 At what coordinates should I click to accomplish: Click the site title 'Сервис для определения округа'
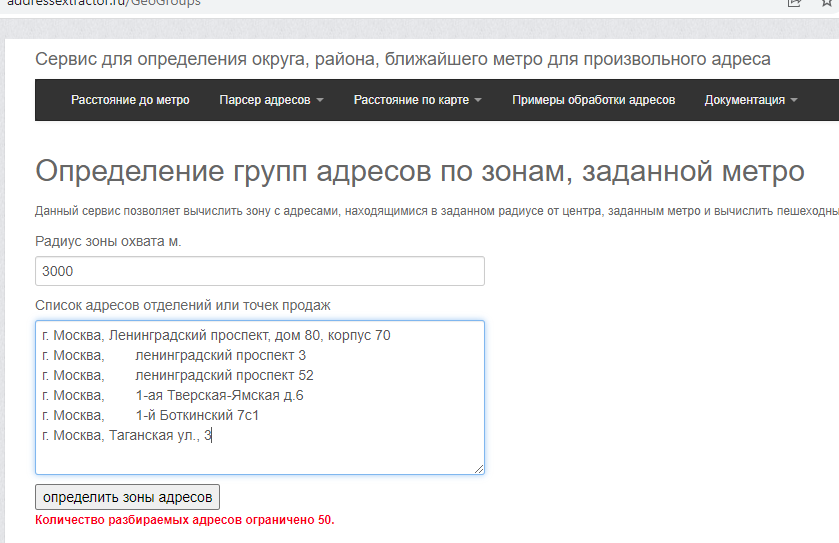pos(402,59)
